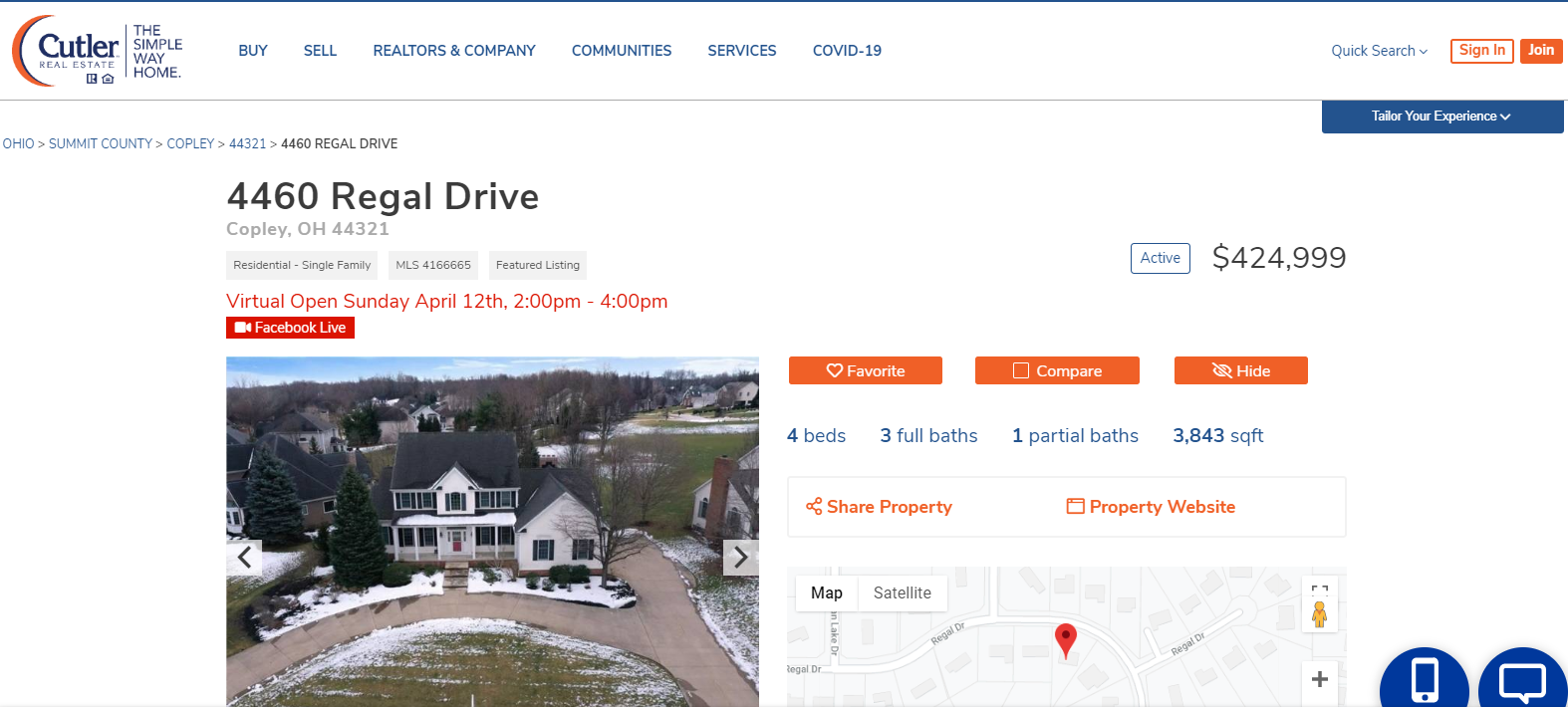
Task: Open the BUY menu
Action: [x=253, y=51]
